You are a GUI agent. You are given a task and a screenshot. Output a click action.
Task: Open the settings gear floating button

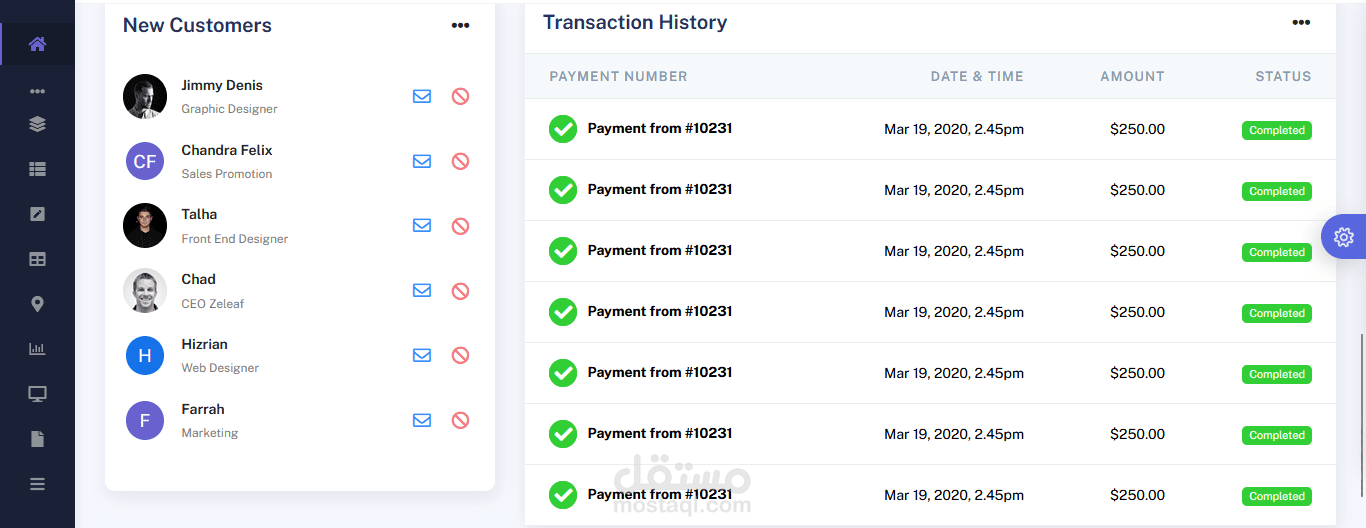tap(1343, 237)
